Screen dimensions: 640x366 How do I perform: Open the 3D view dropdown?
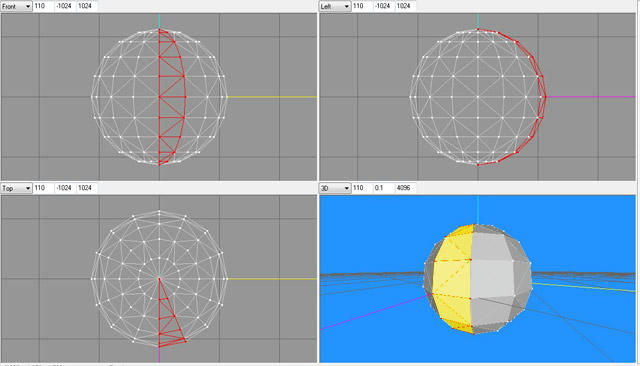click(335, 188)
